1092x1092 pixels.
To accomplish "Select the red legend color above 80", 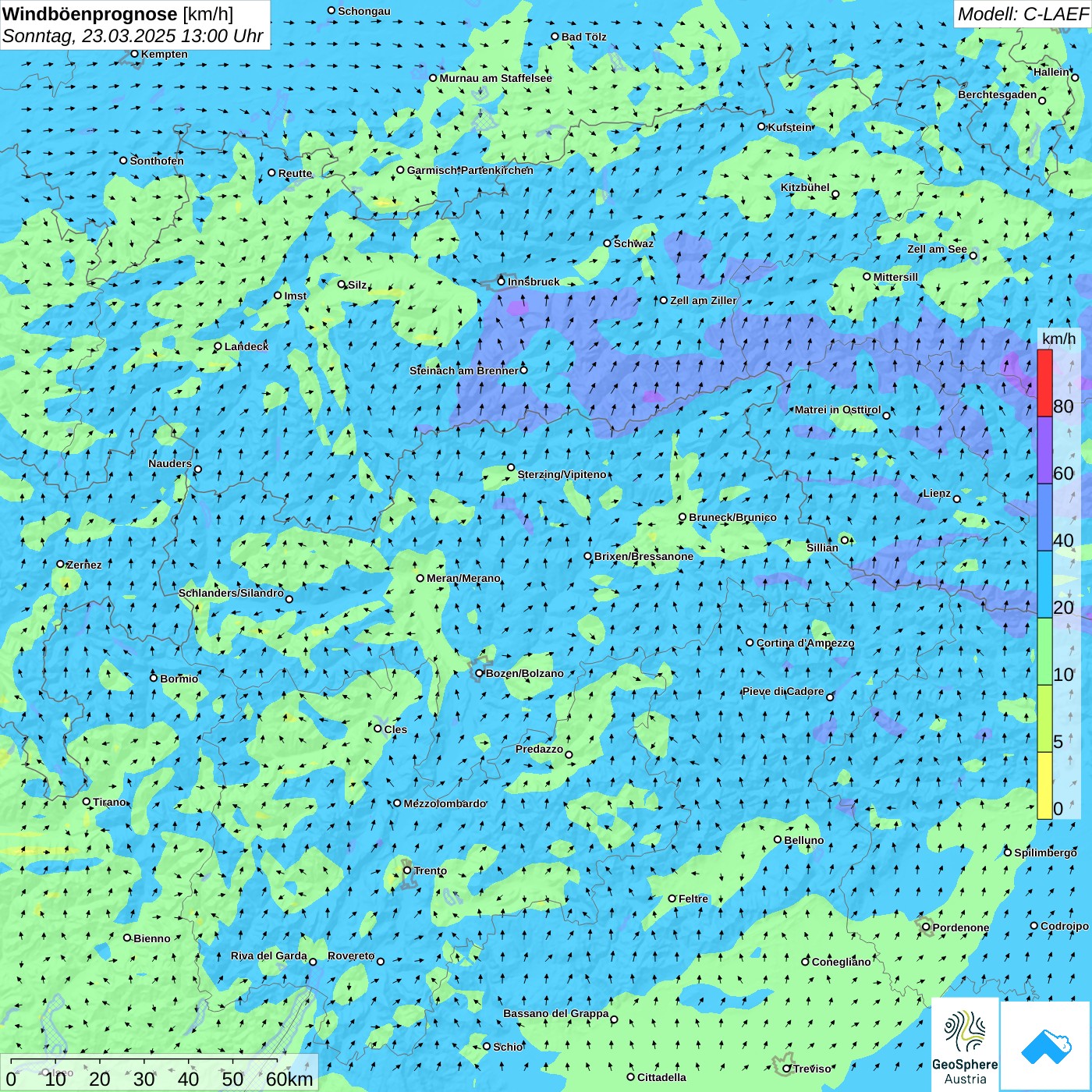I will pos(1044,383).
